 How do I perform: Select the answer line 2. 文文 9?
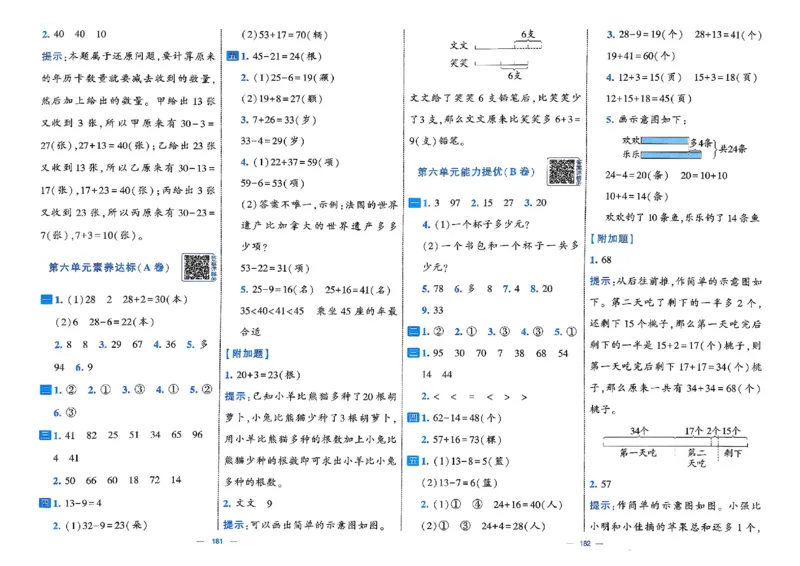click(248, 504)
